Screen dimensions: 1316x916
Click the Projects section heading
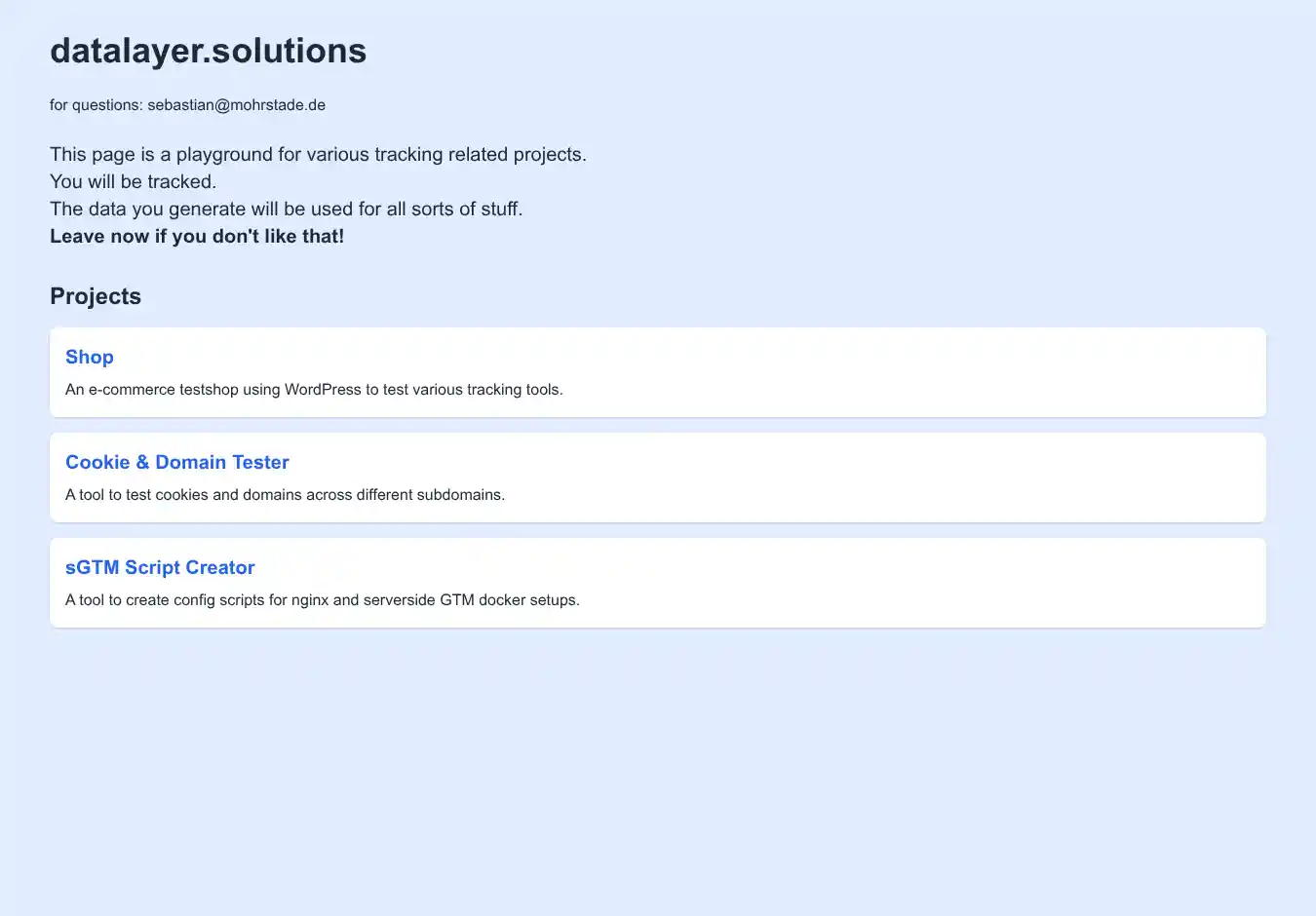(96, 296)
